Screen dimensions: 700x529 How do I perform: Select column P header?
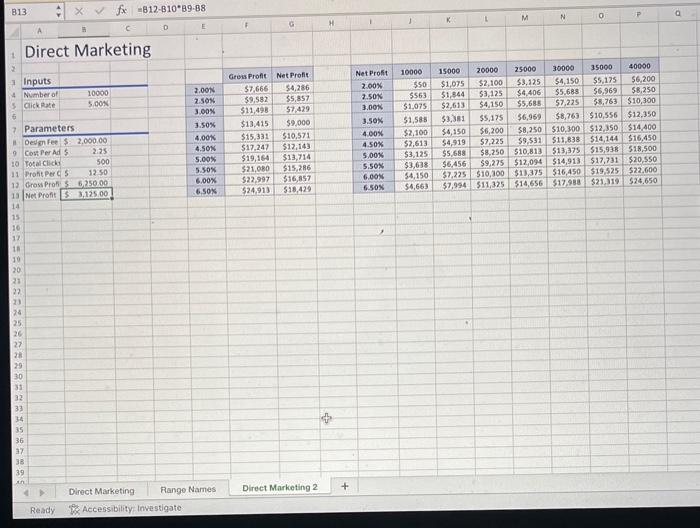[639, 15]
